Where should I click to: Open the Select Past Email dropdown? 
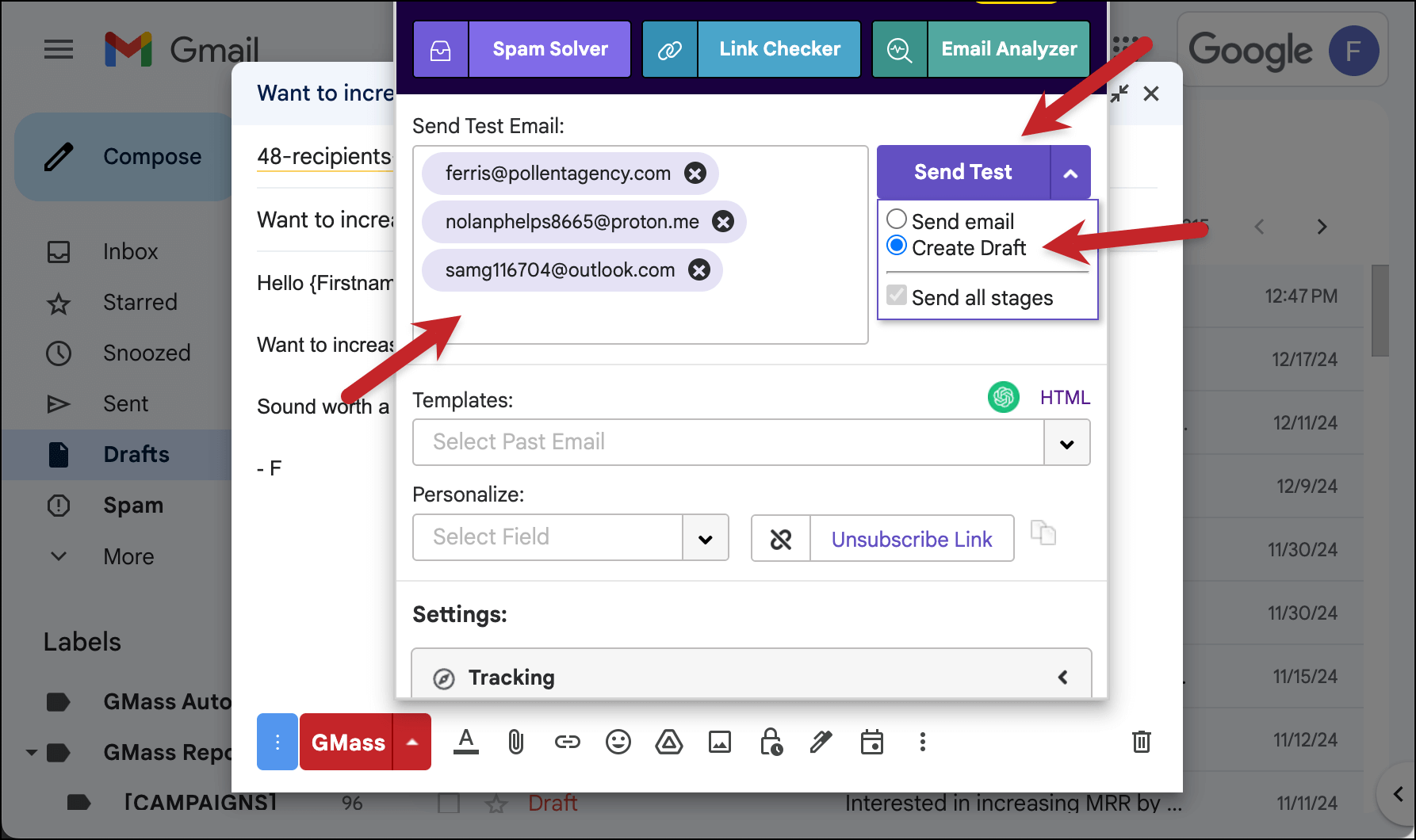tap(751, 442)
